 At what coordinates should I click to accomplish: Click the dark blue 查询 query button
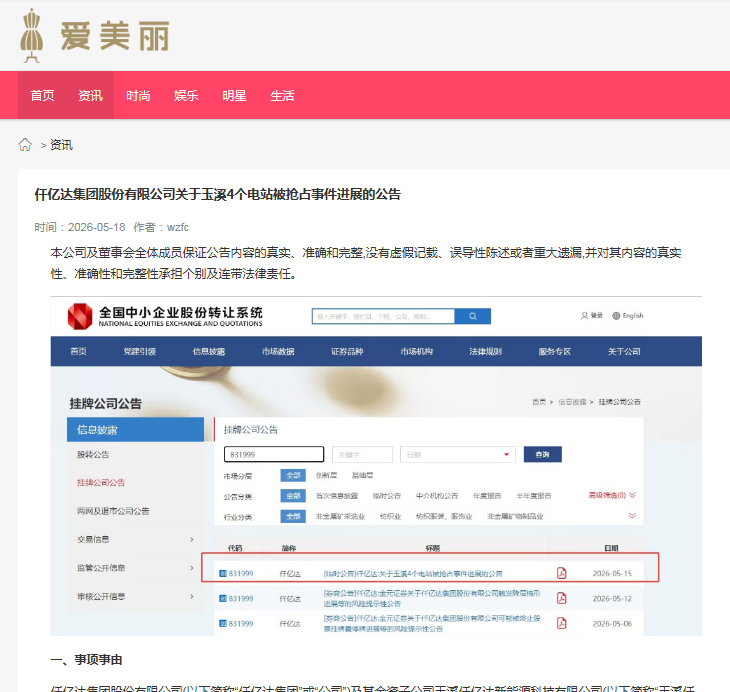[542, 455]
